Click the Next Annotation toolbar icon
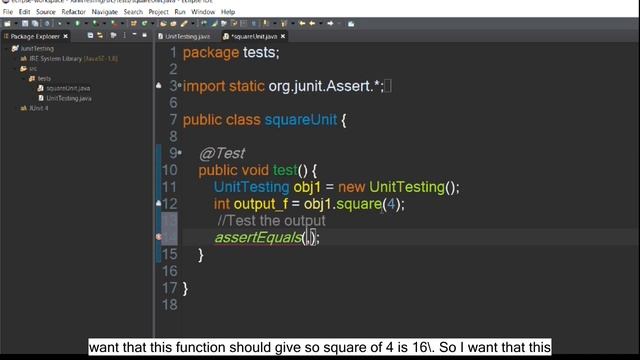 [x=265, y=24]
